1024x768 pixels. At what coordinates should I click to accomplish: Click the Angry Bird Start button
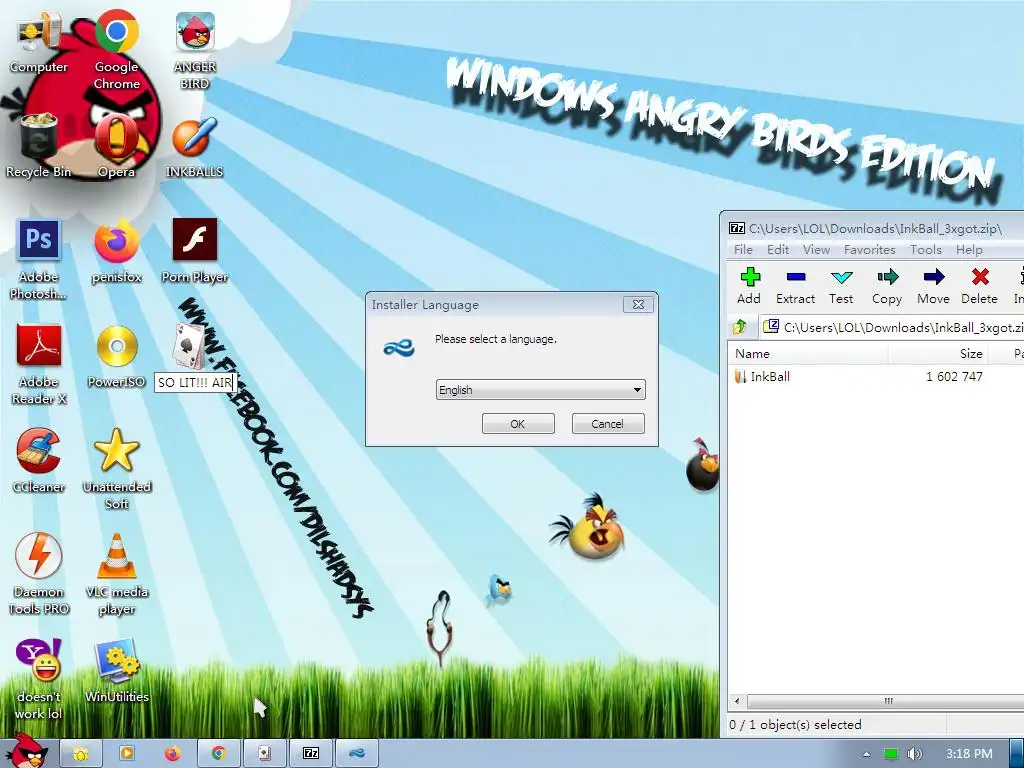[x=27, y=751]
